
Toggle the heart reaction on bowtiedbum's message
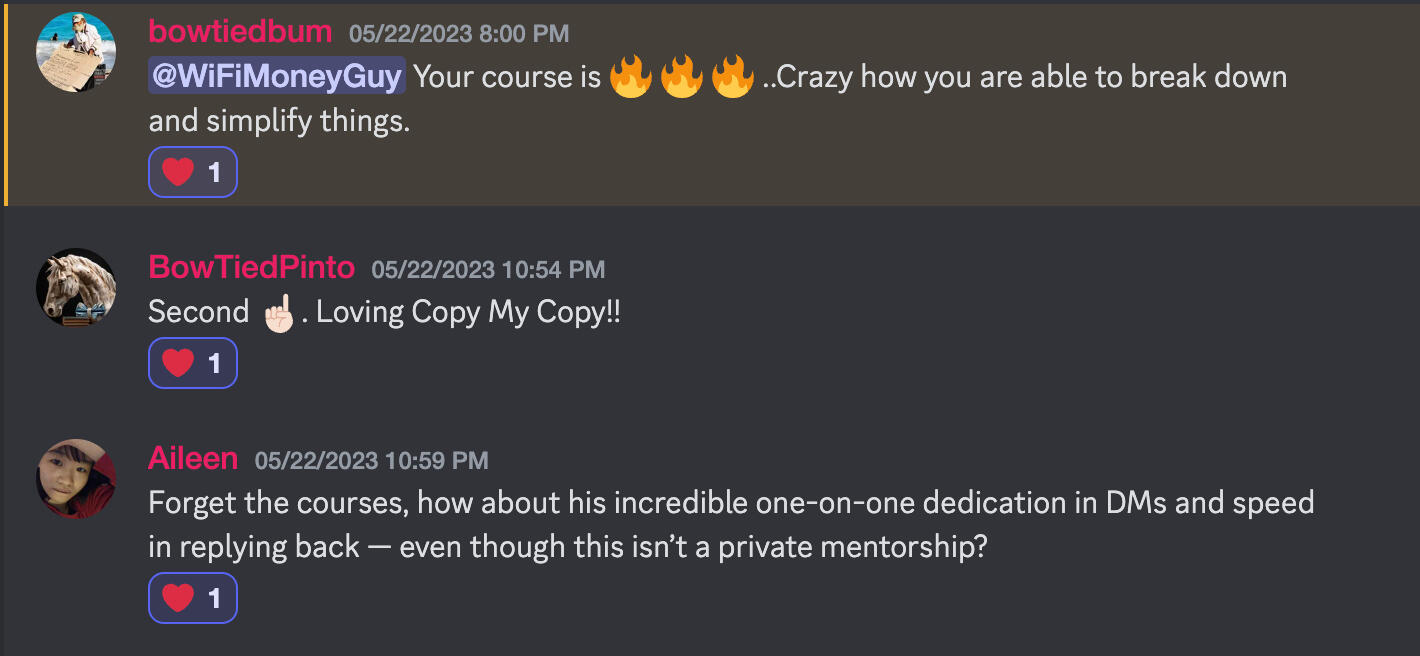(193, 172)
